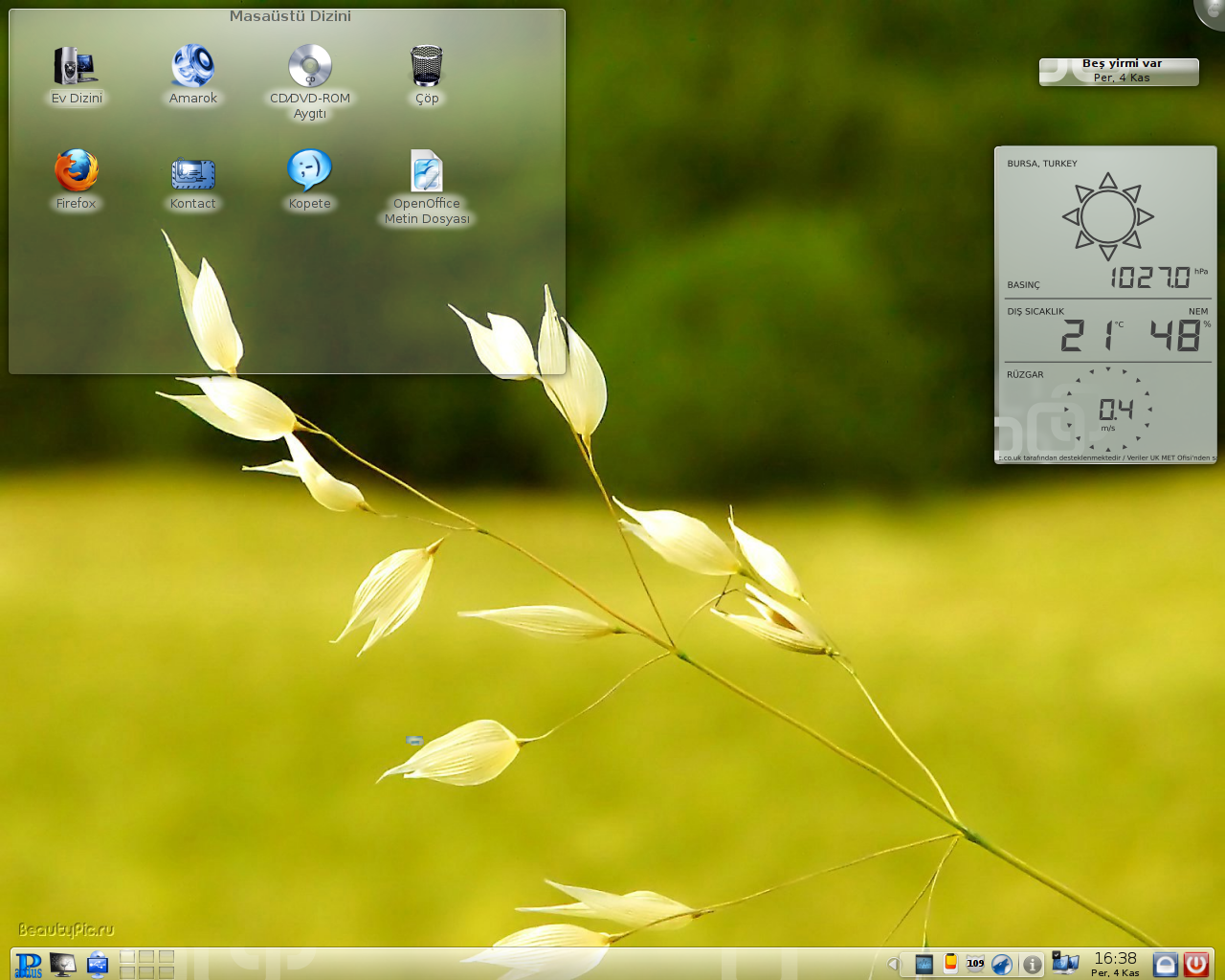Image resolution: width=1225 pixels, height=980 pixels.
Task: Open the Plasma toolbox in top-right corner
Action: (1213, 10)
